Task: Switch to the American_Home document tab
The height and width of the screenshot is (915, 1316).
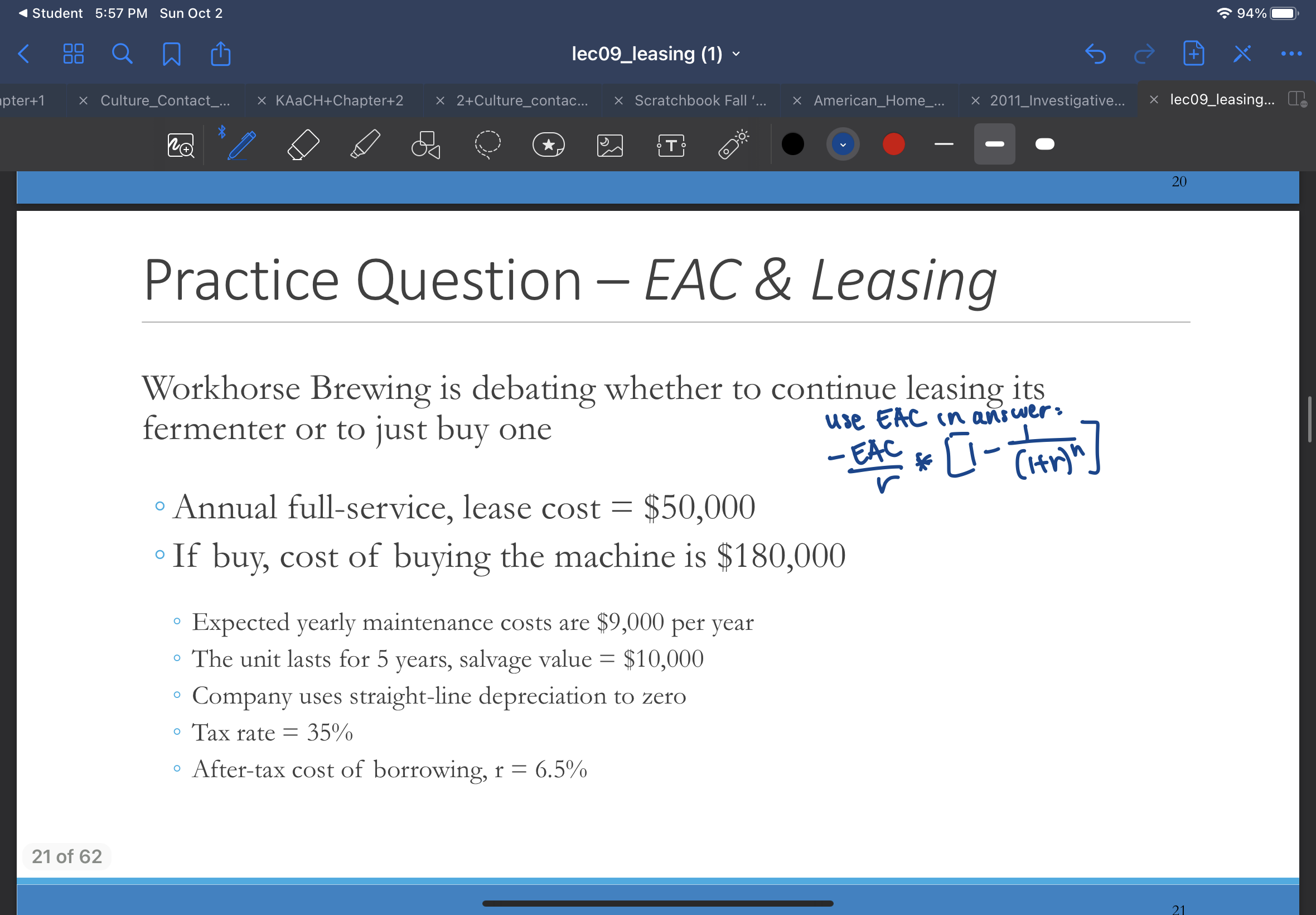Action: [877, 100]
